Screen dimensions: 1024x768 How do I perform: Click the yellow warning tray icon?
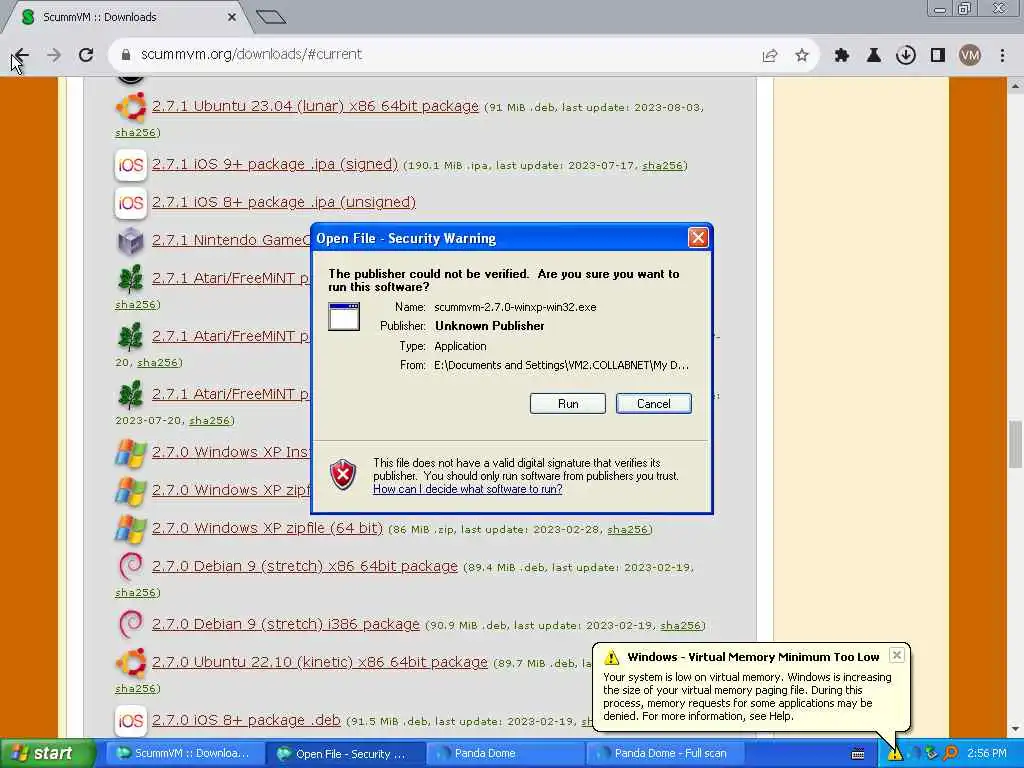(894, 754)
